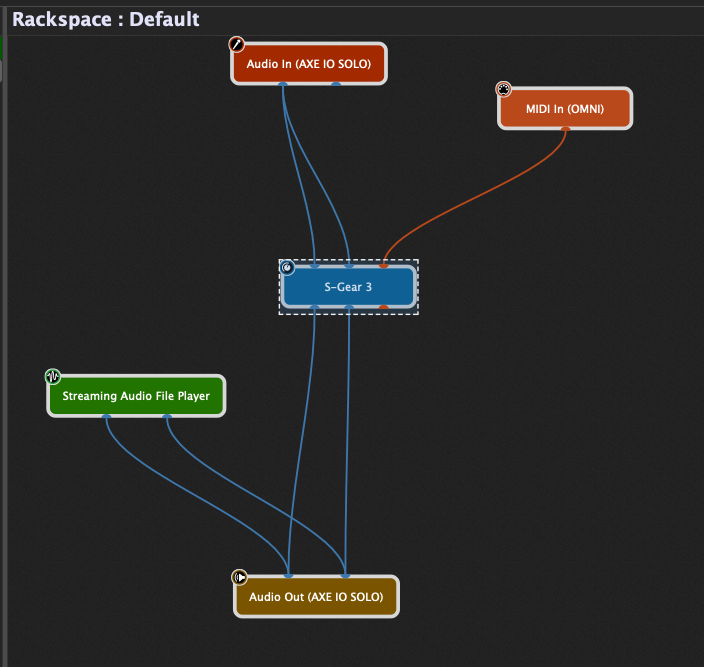
Task: Click the MIDI In block's orange output pin
Action: pyautogui.click(x=566, y=129)
